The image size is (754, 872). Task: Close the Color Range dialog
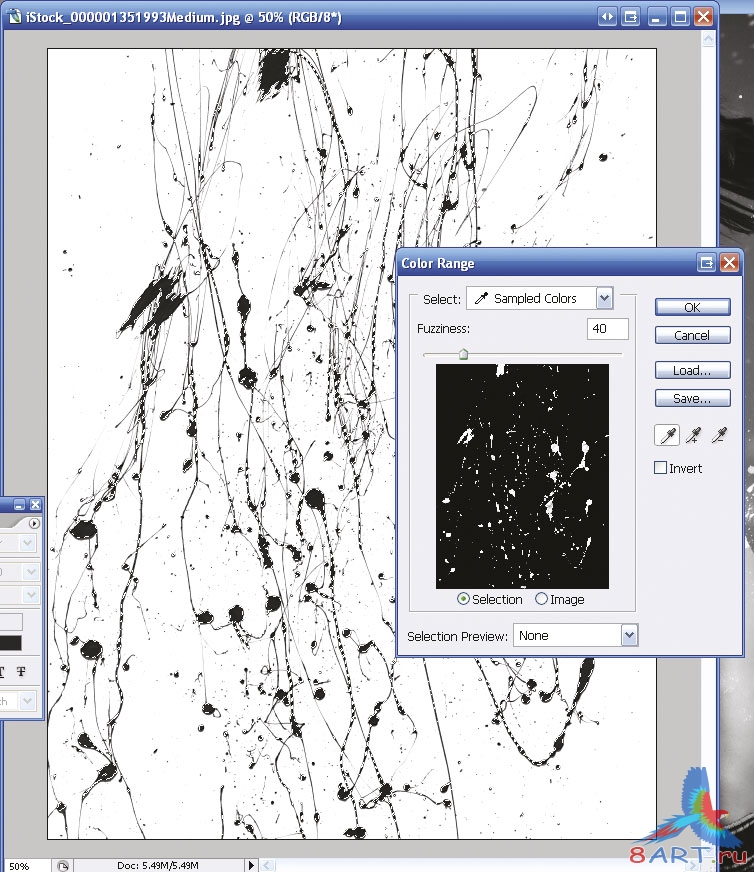click(x=730, y=262)
